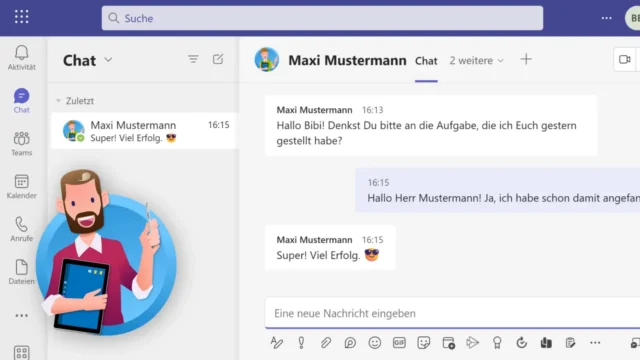Open Anrufe phone icon in sidebar
The width and height of the screenshot is (640, 360).
pos(22,229)
